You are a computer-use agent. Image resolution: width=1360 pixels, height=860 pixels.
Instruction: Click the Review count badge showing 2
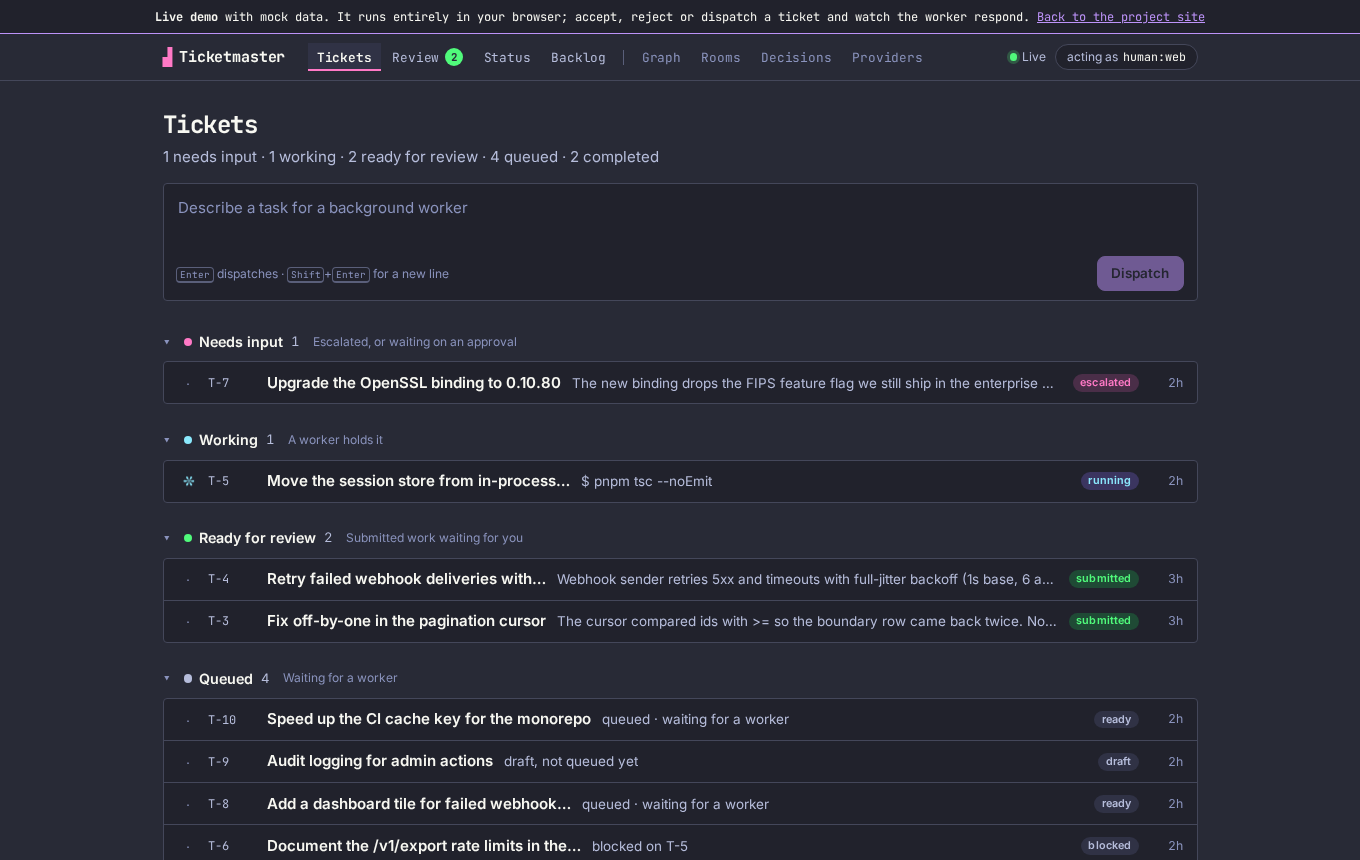(x=454, y=57)
